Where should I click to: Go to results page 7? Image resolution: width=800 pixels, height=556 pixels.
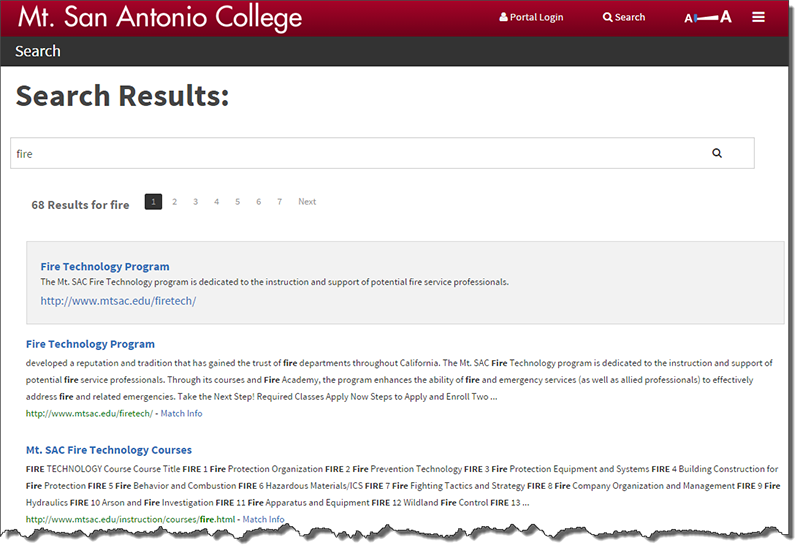(x=280, y=201)
